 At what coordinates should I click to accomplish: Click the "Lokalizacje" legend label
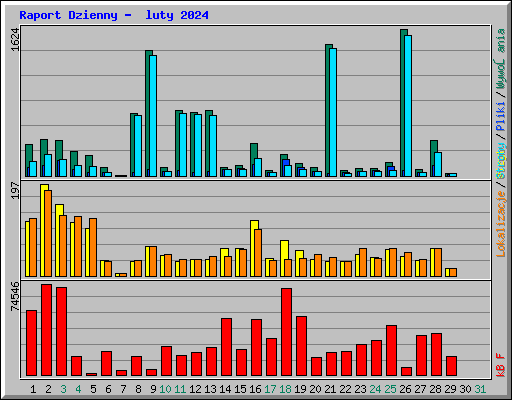[x=501, y=224]
